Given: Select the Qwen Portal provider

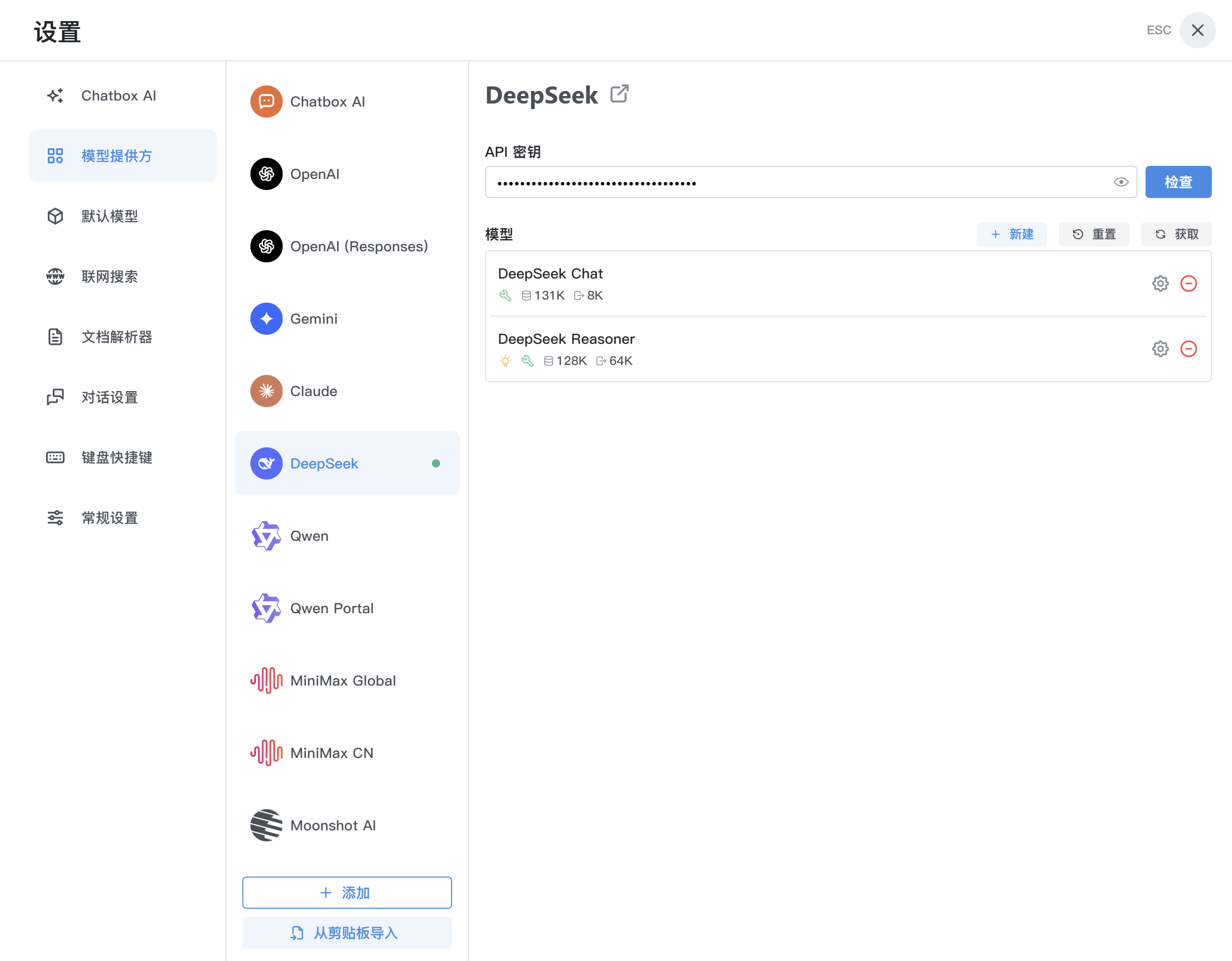Looking at the screenshot, I should coord(347,608).
